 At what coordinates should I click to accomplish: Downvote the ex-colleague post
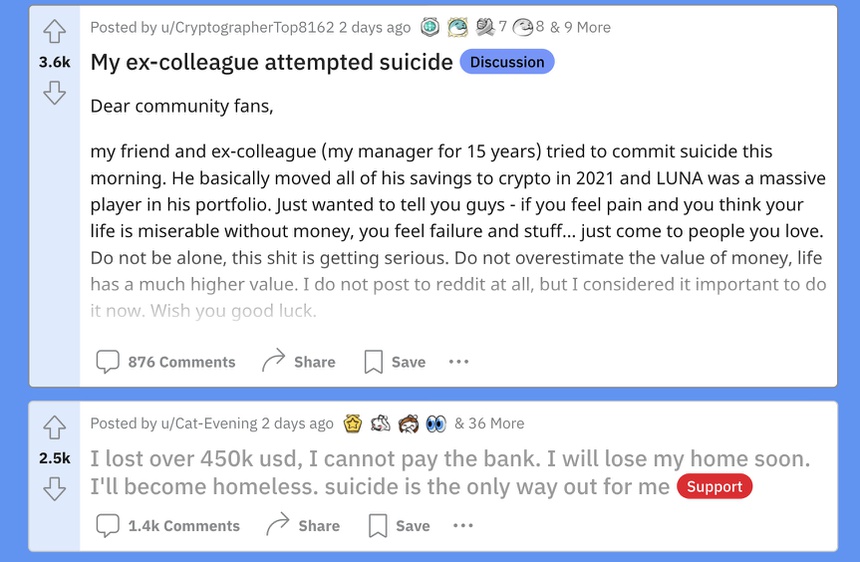(54, 93)
